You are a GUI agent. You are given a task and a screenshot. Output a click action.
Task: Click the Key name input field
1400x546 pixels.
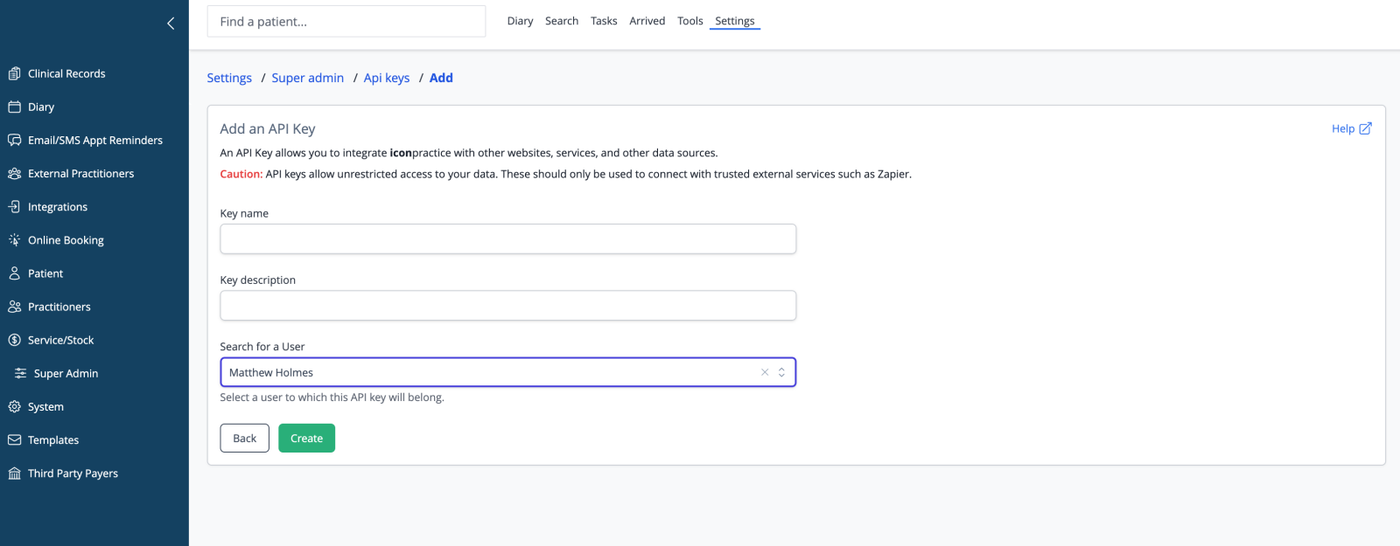(508, 239)
